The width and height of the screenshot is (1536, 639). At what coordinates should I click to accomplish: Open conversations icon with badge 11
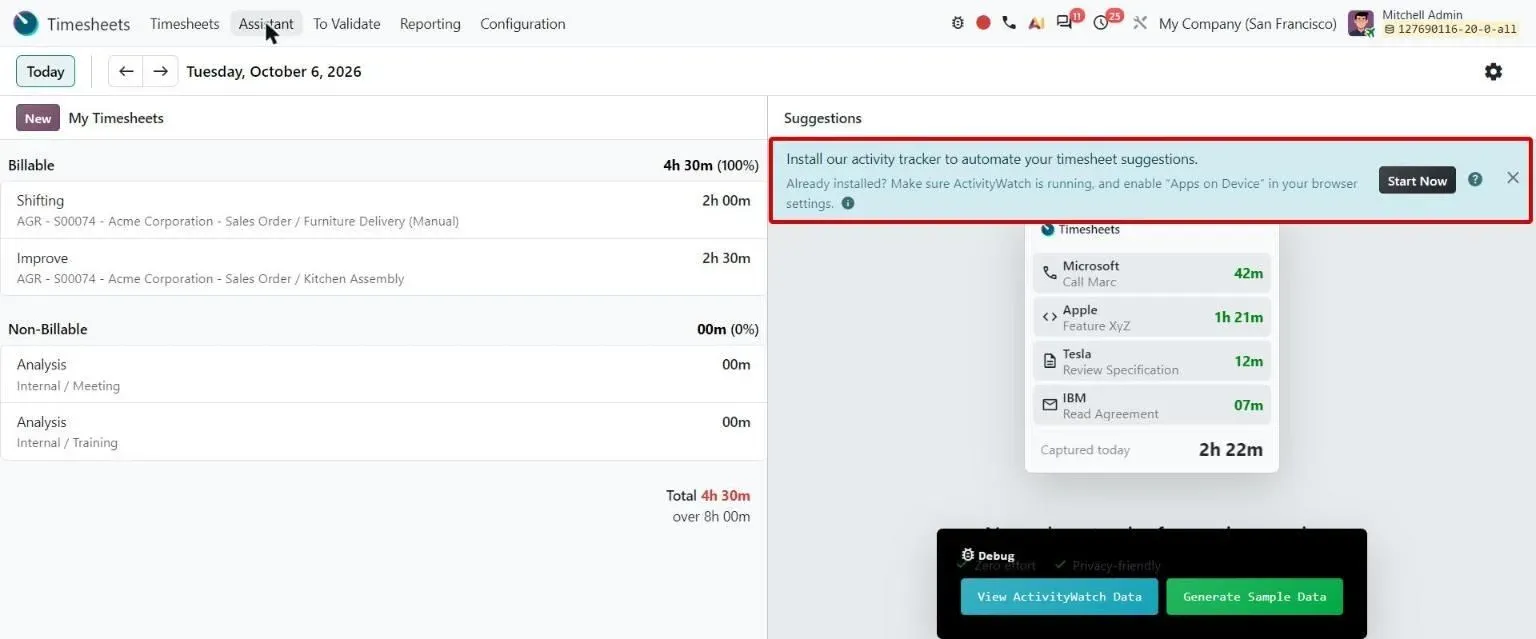click(x=1066, y=21)
